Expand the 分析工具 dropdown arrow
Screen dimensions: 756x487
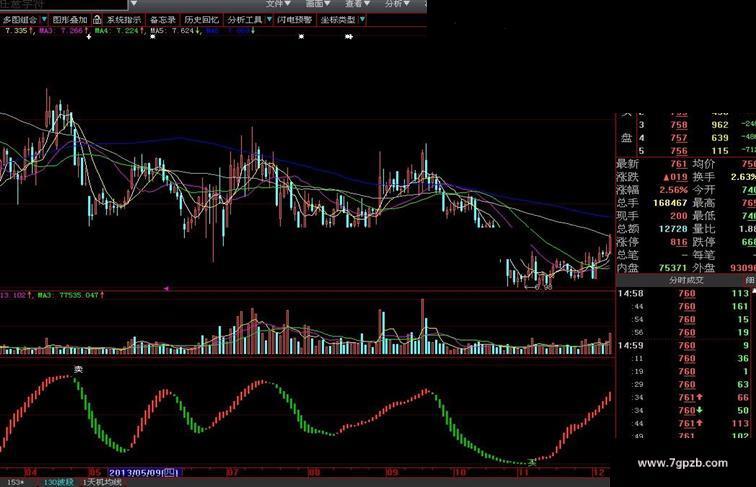pyautogui.click(x=269, y=20)
